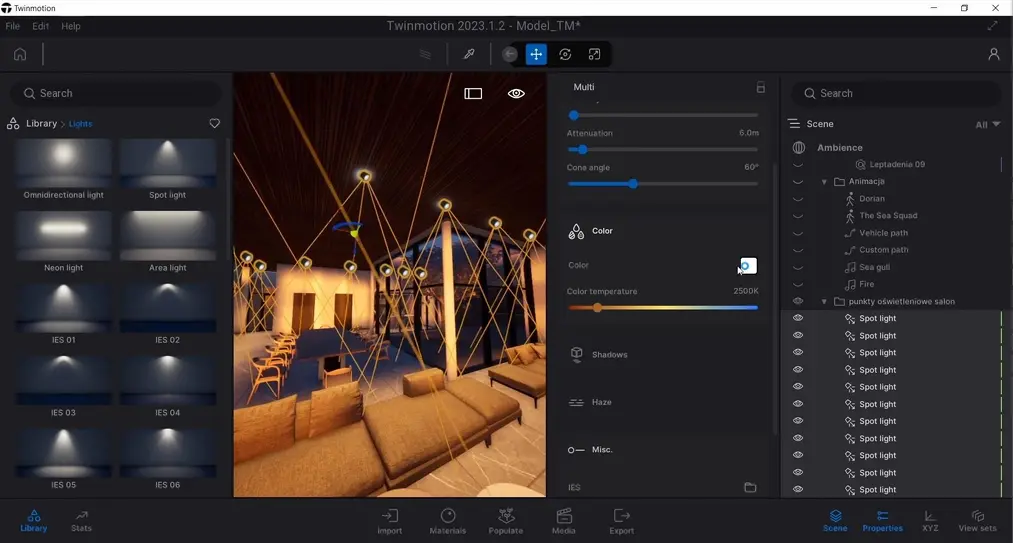This screenshot has width=1013, height=543.
Task: Open the Export panel
Action: 621,522
